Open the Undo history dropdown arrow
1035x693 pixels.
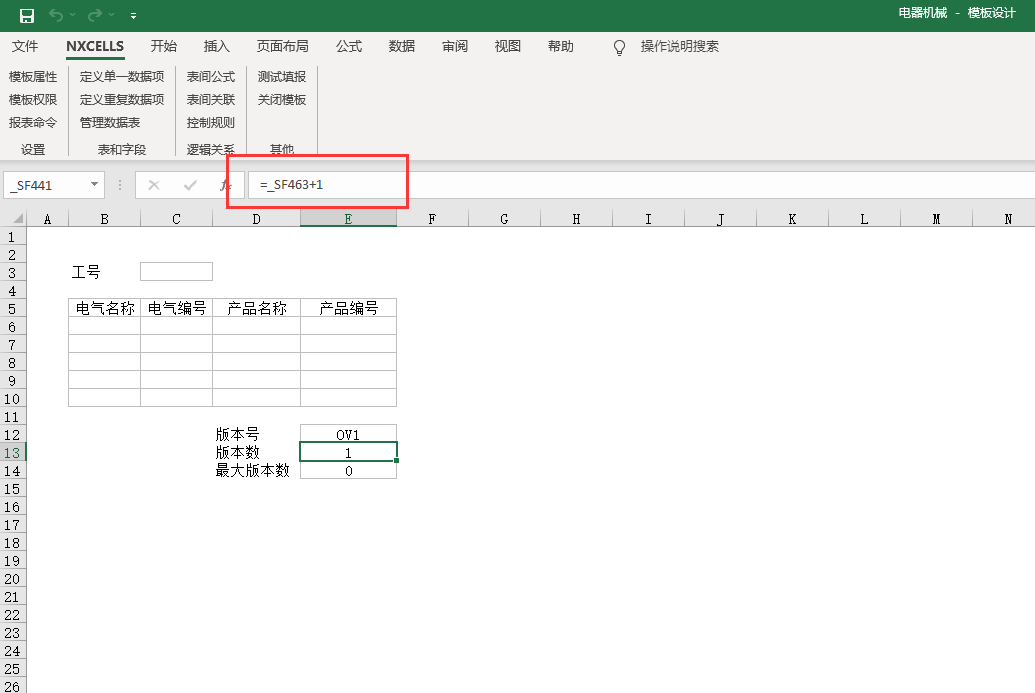click(x=73, y=16)
